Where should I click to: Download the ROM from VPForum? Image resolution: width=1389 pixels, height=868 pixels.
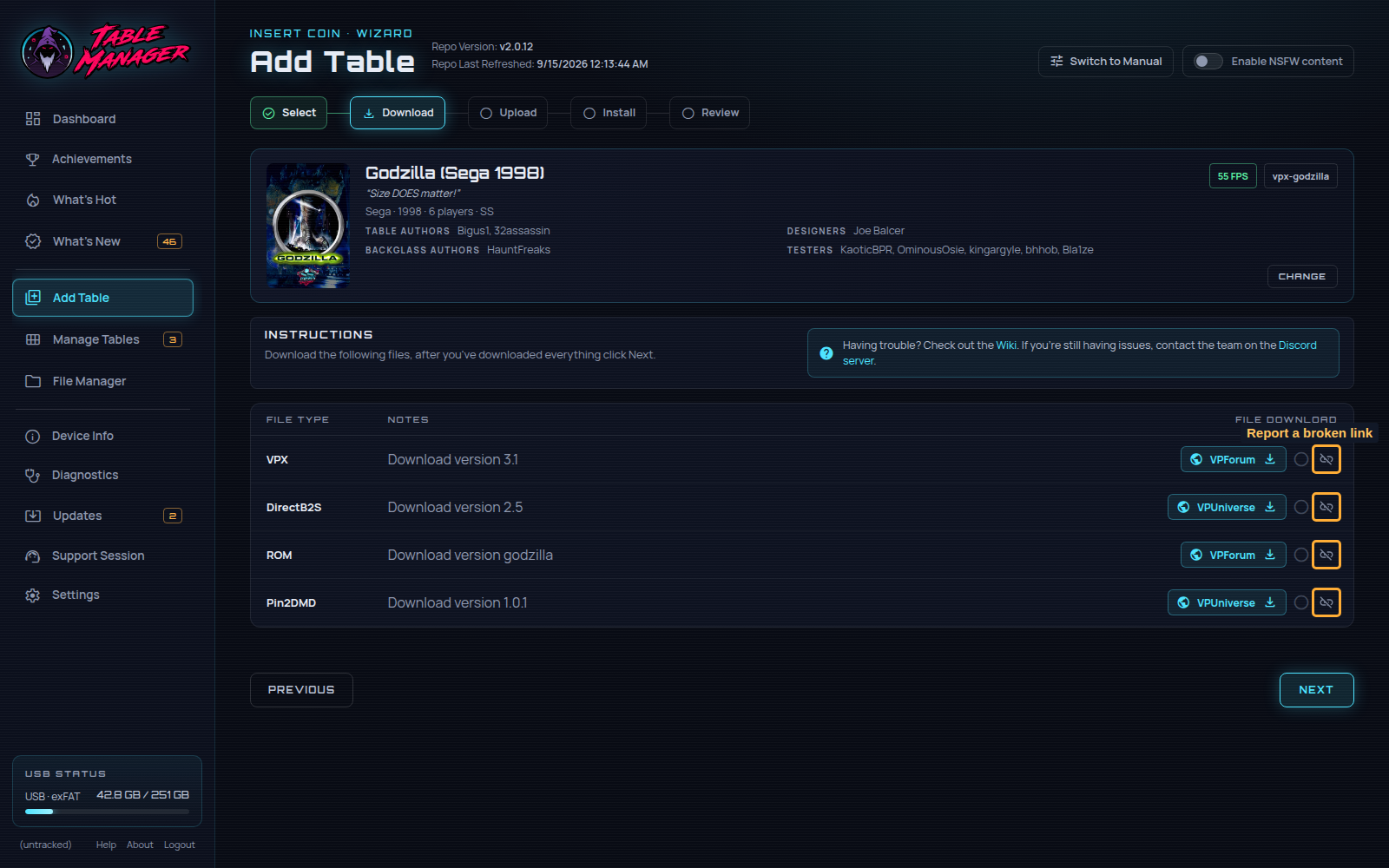click(1233, 555)
